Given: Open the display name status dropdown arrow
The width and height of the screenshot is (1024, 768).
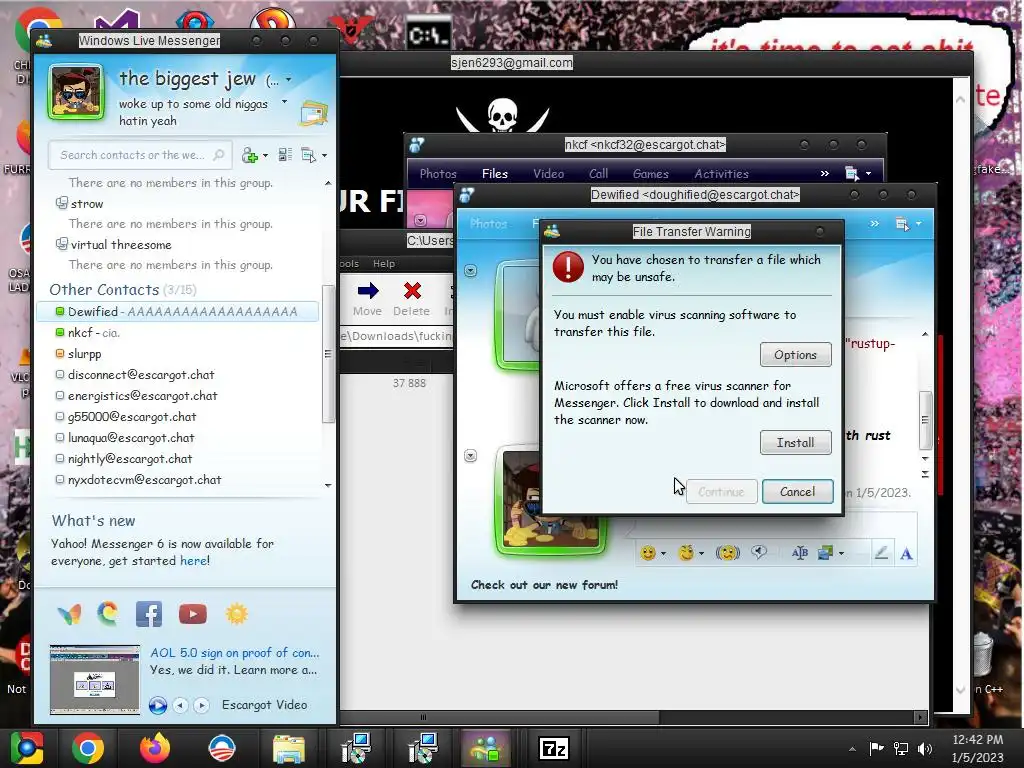Looking at the screenshot, I should 288,80.
